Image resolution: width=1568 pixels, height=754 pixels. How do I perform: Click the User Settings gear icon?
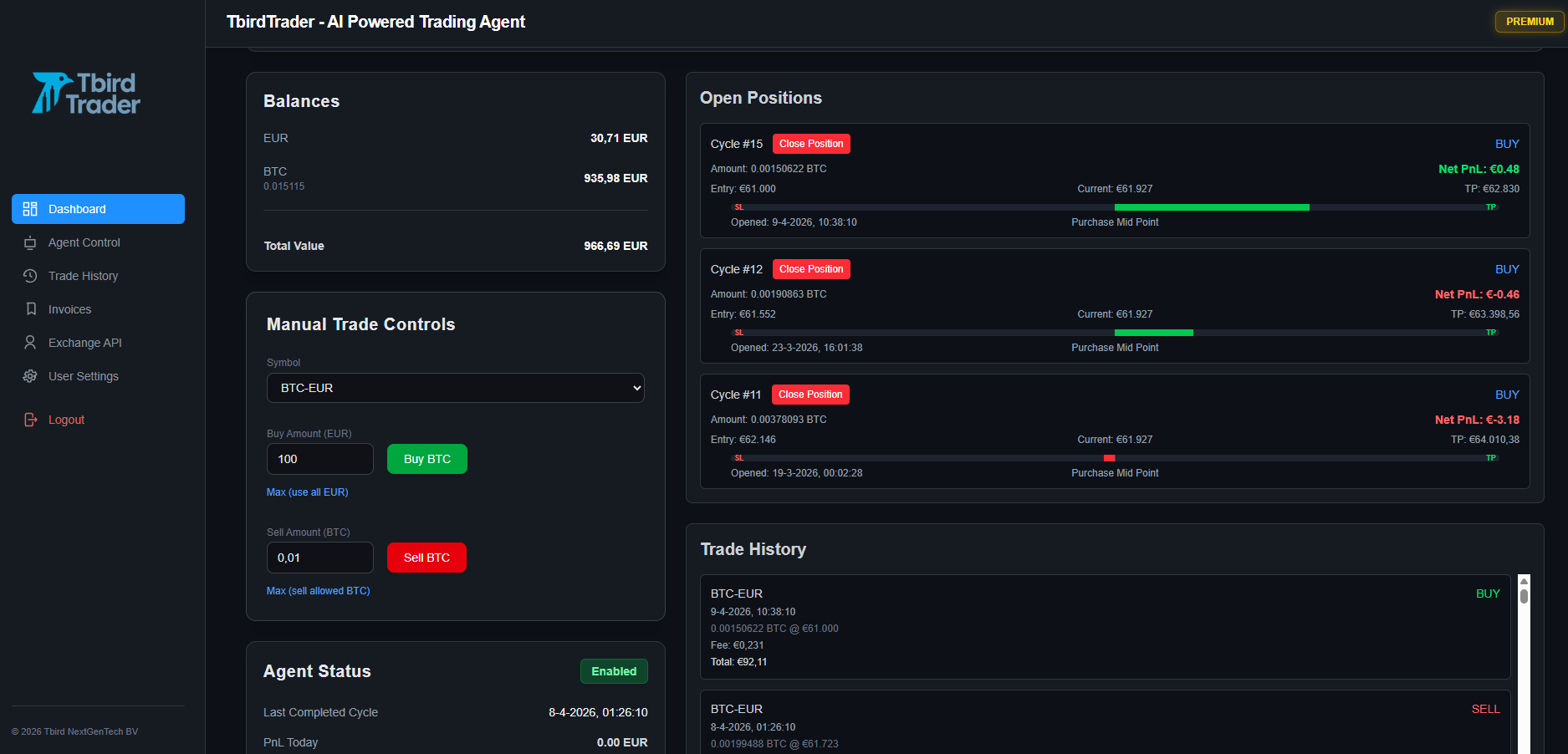[x=30, y=376]
